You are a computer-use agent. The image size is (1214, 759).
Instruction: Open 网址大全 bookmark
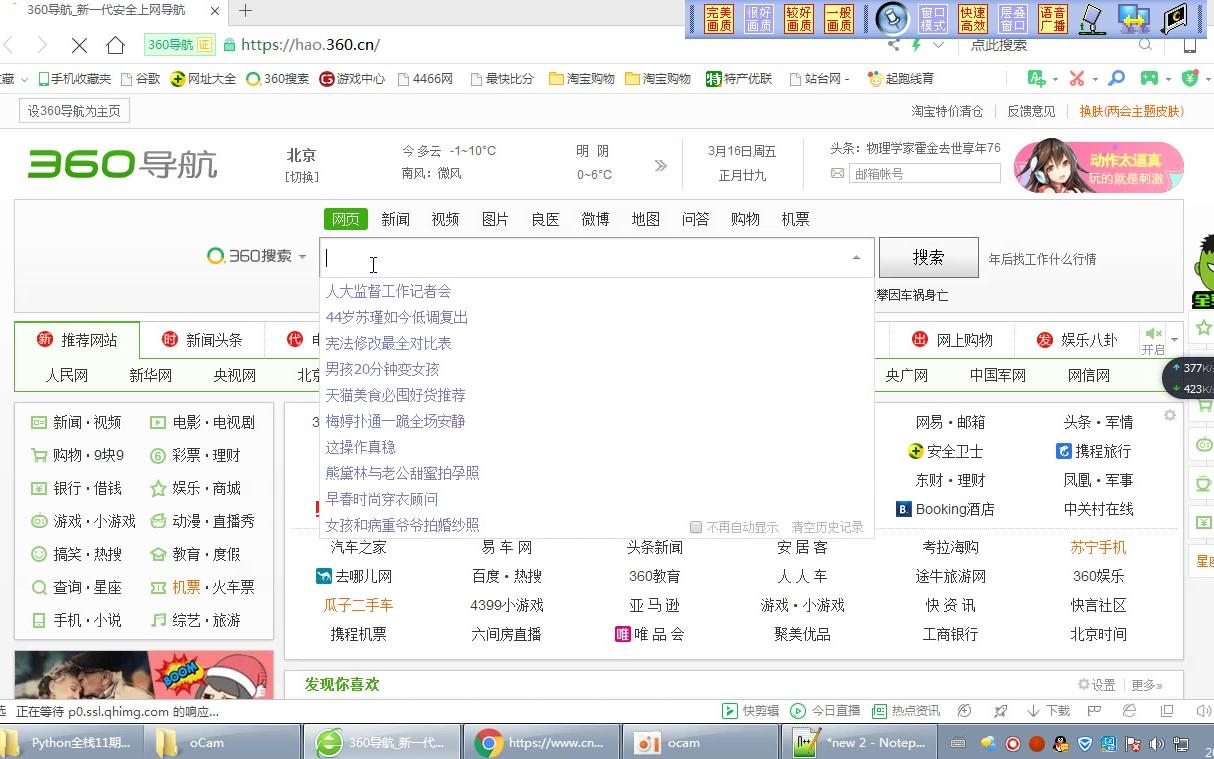[x=203, y=78]
